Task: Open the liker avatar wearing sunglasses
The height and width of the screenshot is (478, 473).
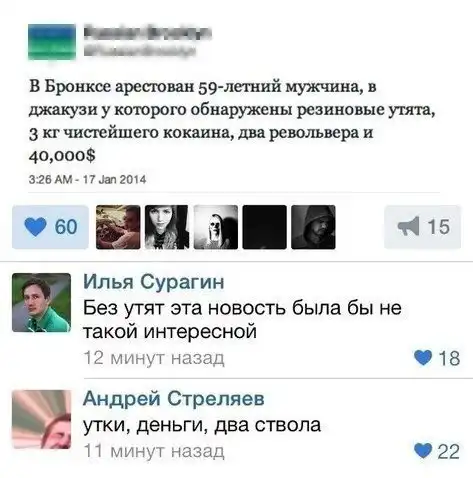Action: point(216,227)
